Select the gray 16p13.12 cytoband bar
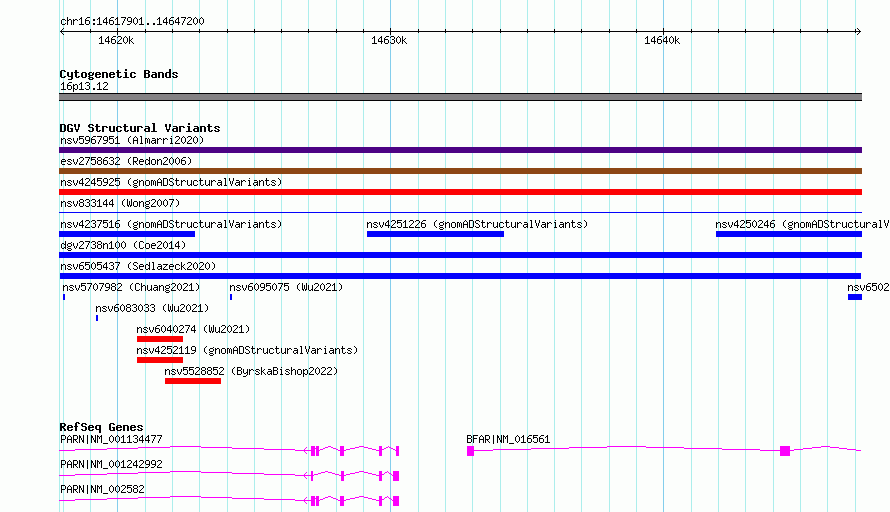 460,97
